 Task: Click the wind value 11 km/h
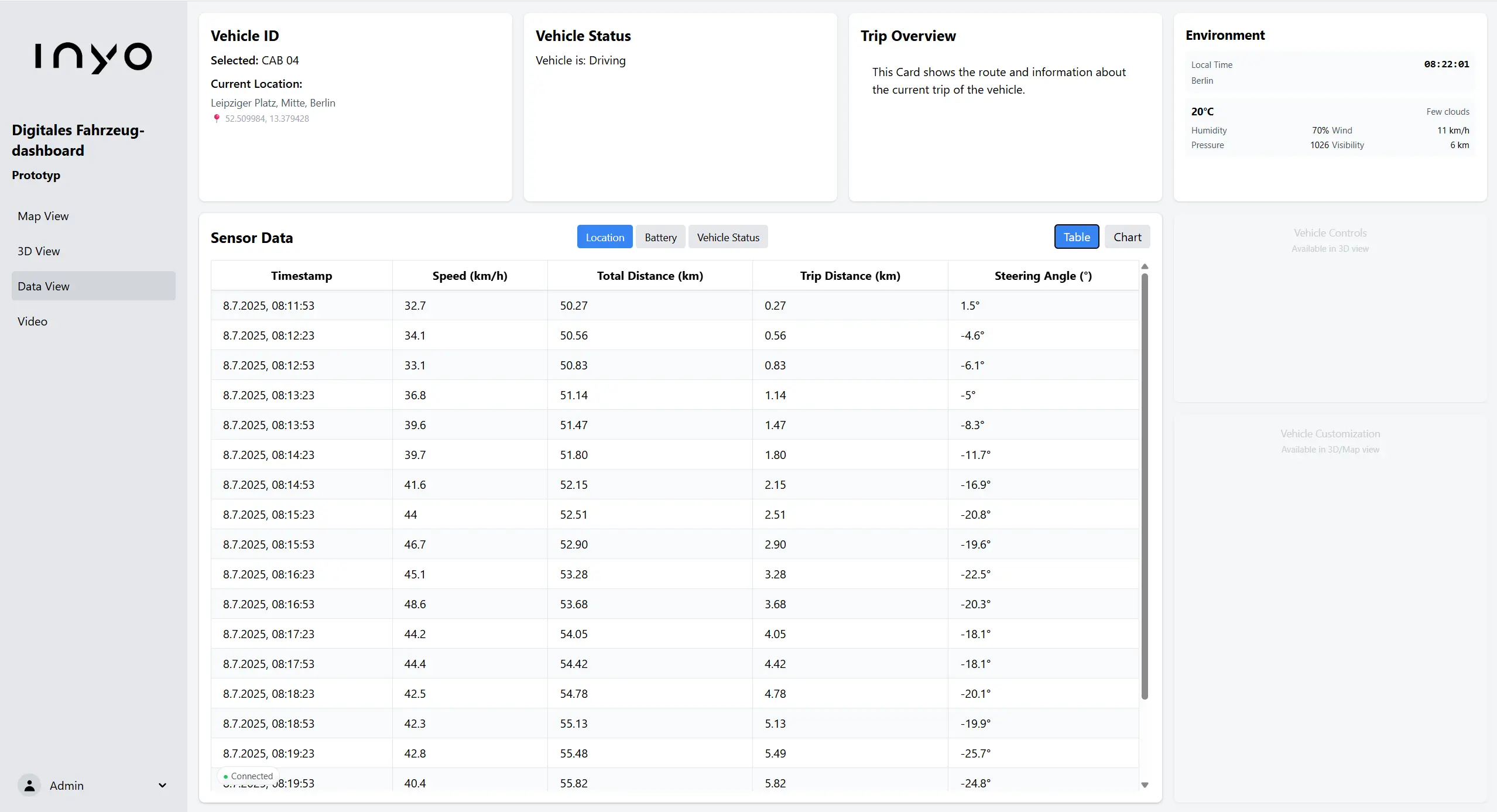point(1453,131)
